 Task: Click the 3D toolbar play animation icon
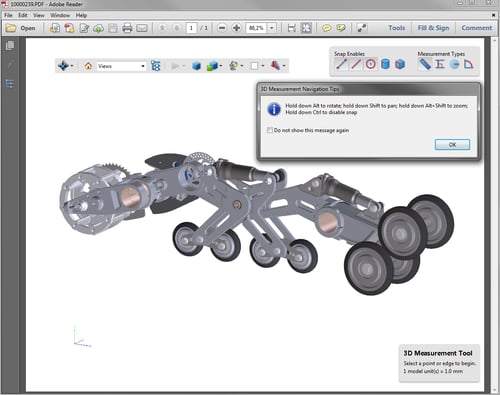175,66
